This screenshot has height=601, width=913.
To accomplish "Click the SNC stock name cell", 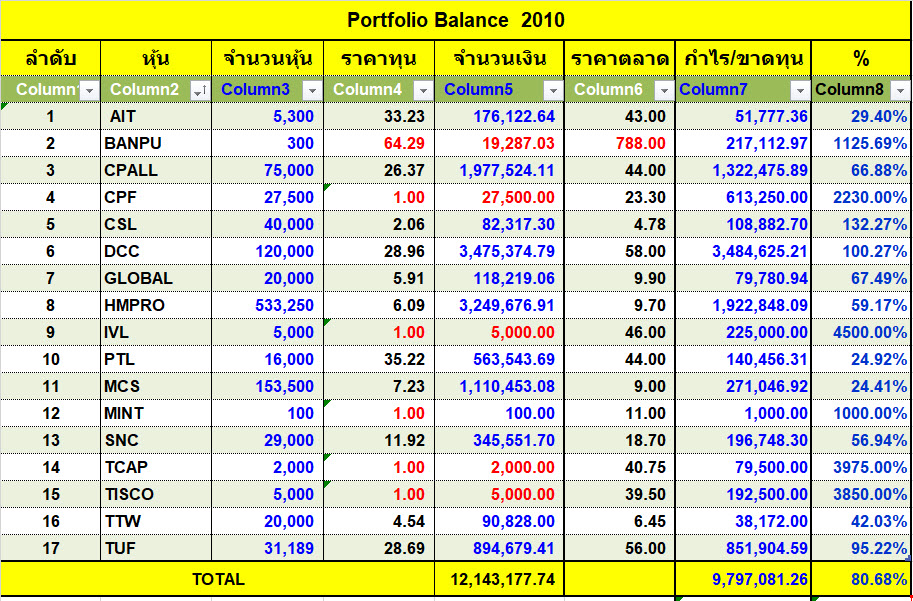I will pyautogui.click(x=156, y=440).
